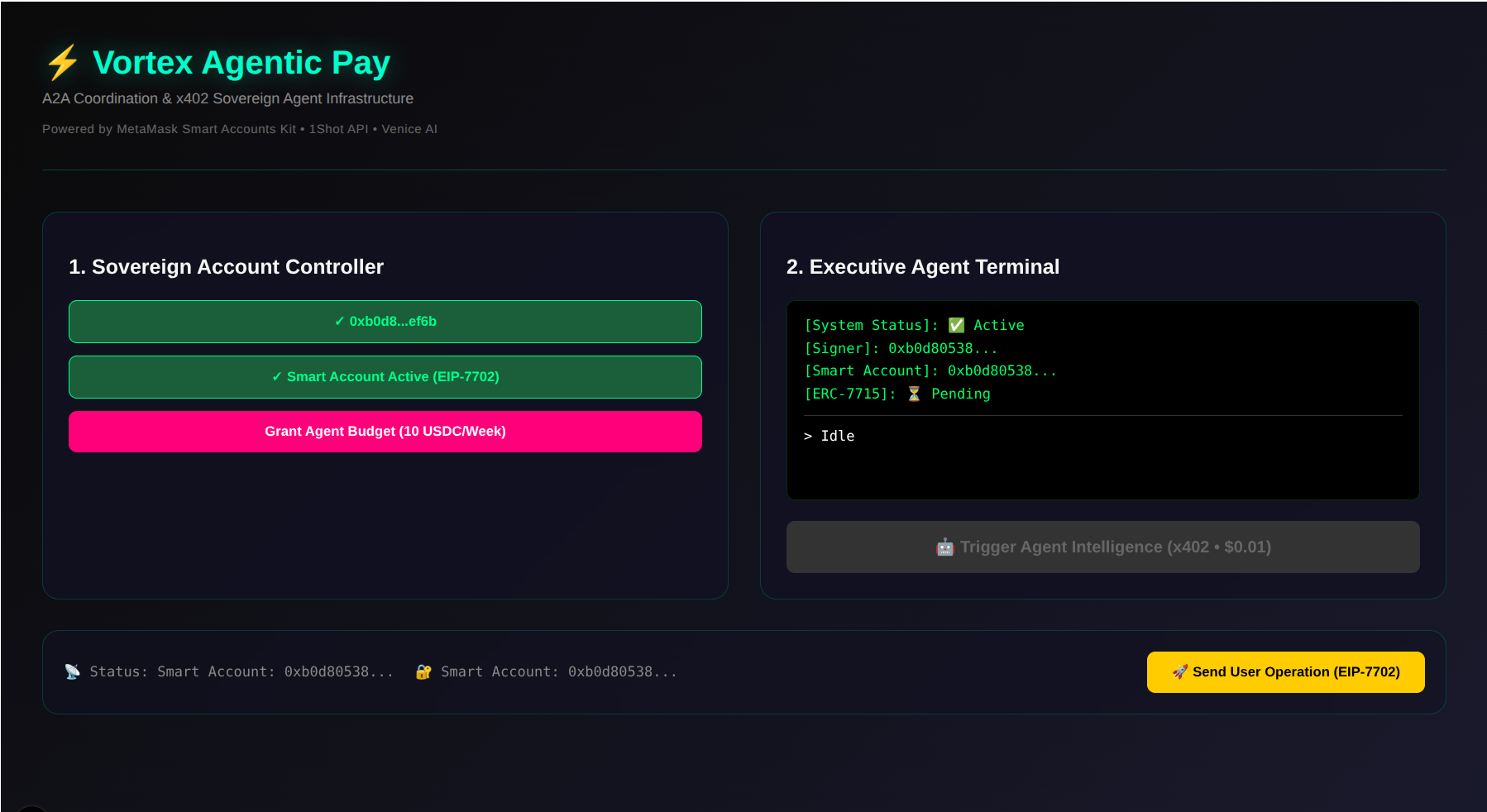Click Smart Account Active (EIP-7702) button

coord(385,377)
